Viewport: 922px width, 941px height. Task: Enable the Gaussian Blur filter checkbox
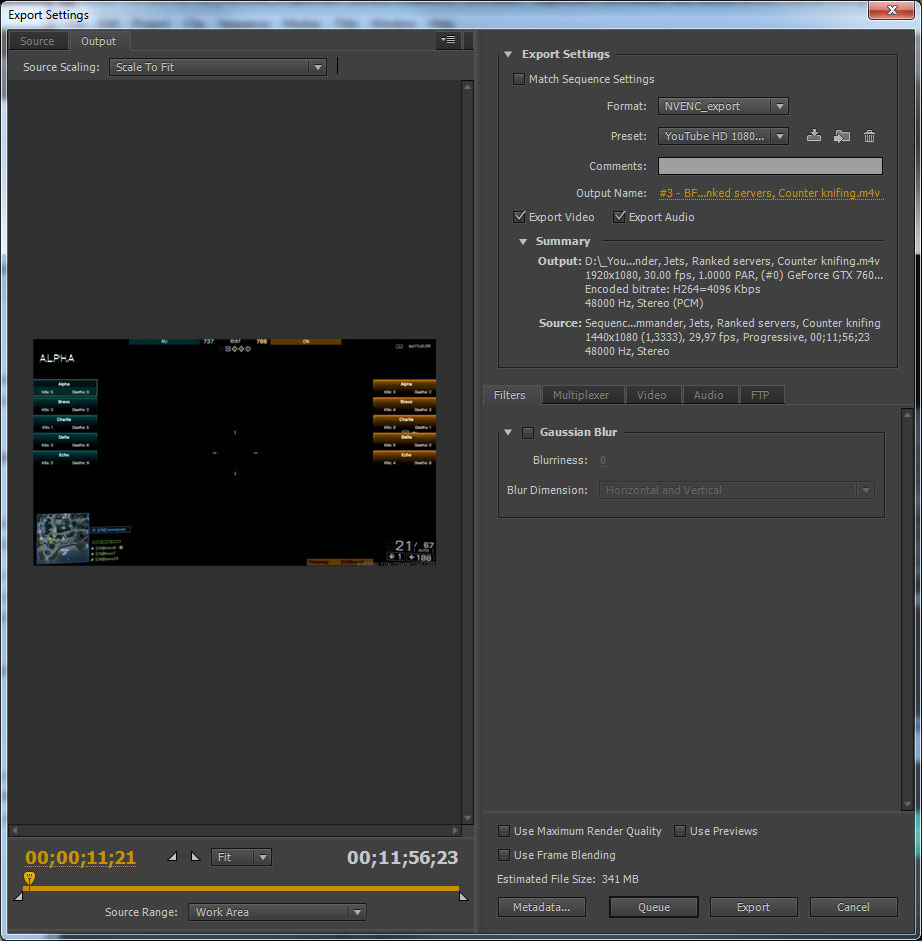click(x=528, y=432)
